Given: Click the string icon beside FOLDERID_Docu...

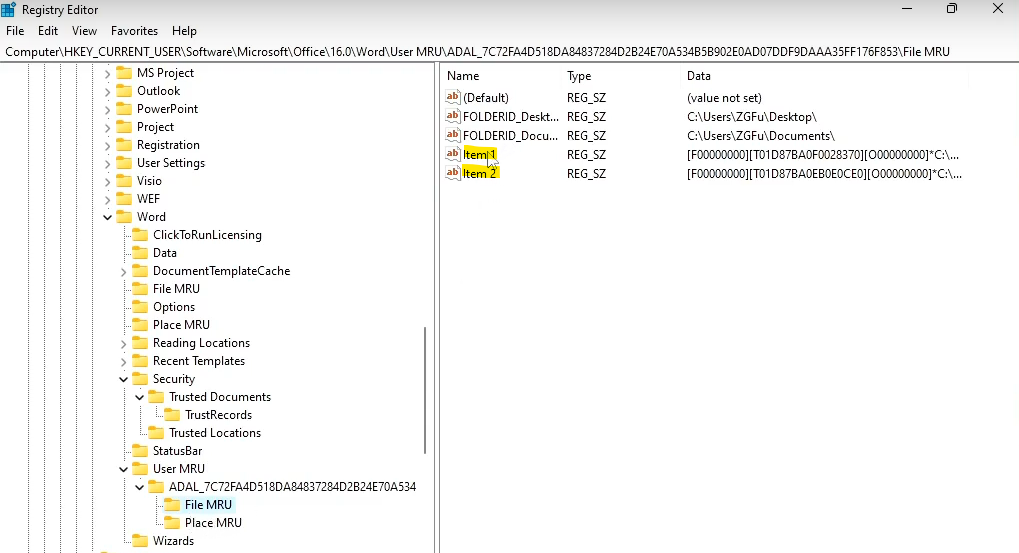Looking at the screenshot, I should click(453, 135).
